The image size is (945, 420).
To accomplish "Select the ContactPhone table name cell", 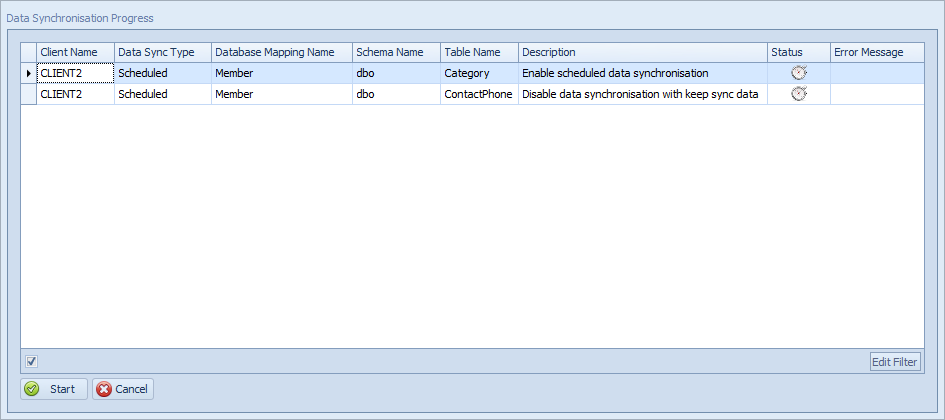I will click(x=480, y=94).
